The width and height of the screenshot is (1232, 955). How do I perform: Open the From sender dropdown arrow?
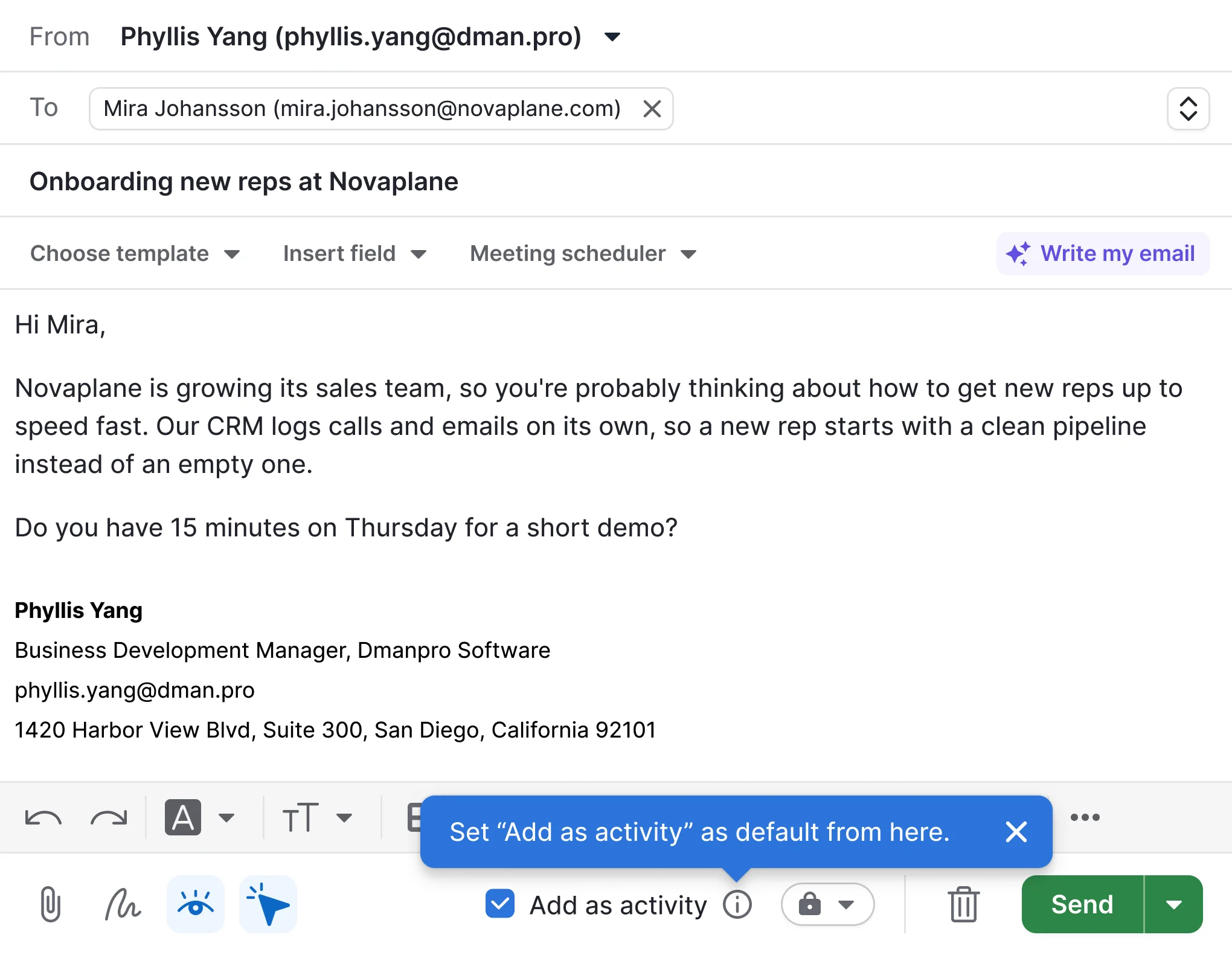612,37
